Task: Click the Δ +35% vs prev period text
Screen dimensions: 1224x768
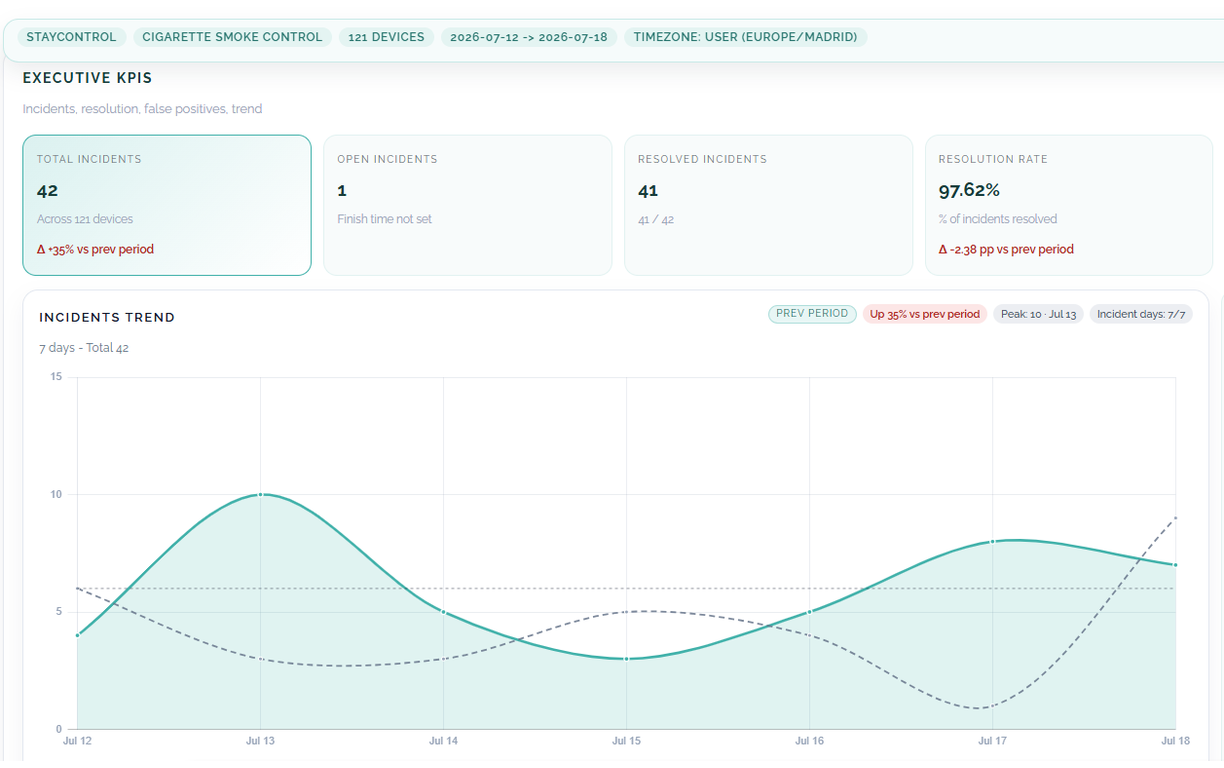Action: click(95, 249)
